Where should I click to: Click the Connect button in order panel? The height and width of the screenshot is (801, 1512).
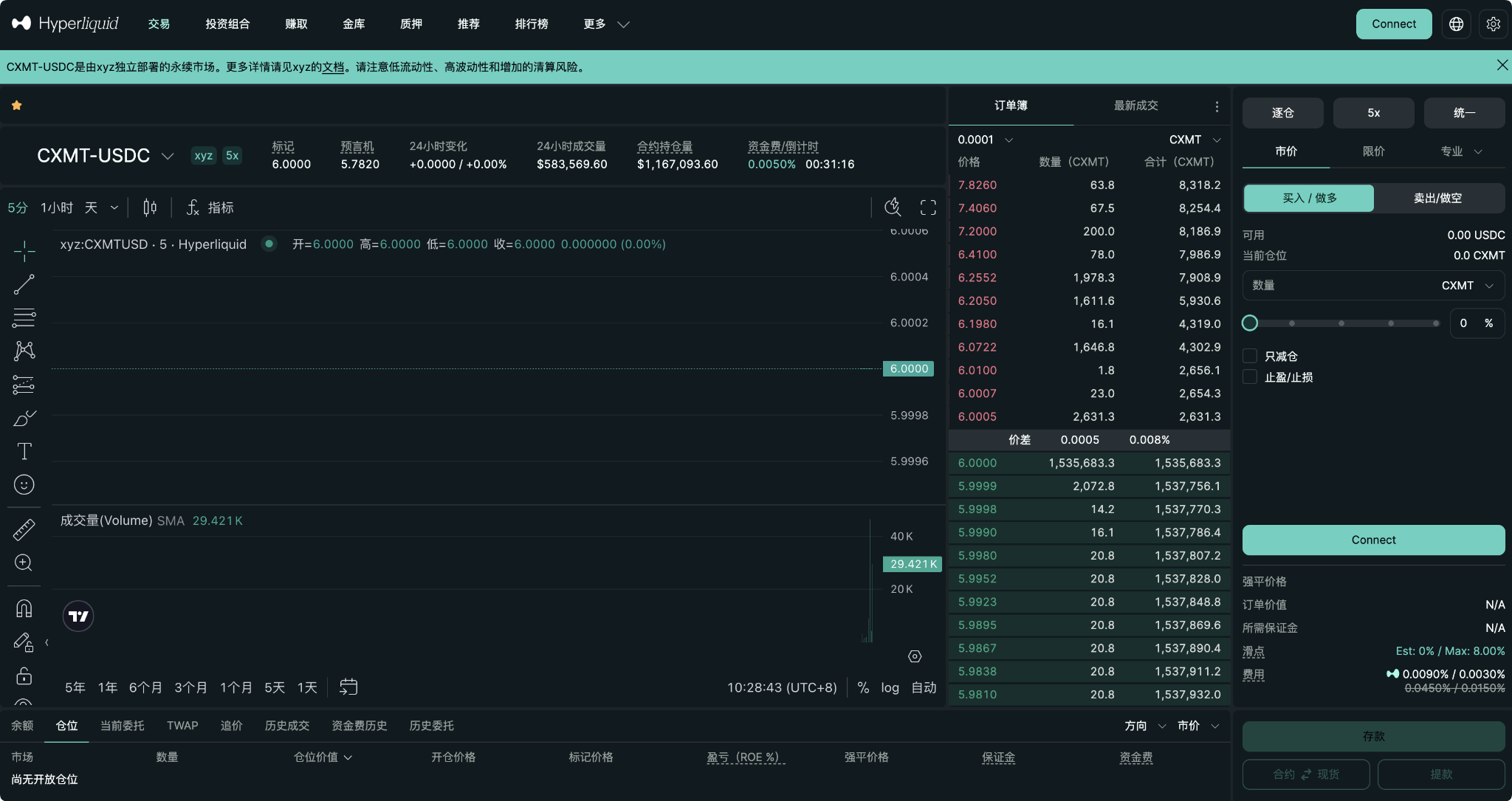pyautogui.click(x=1373, y=540)
